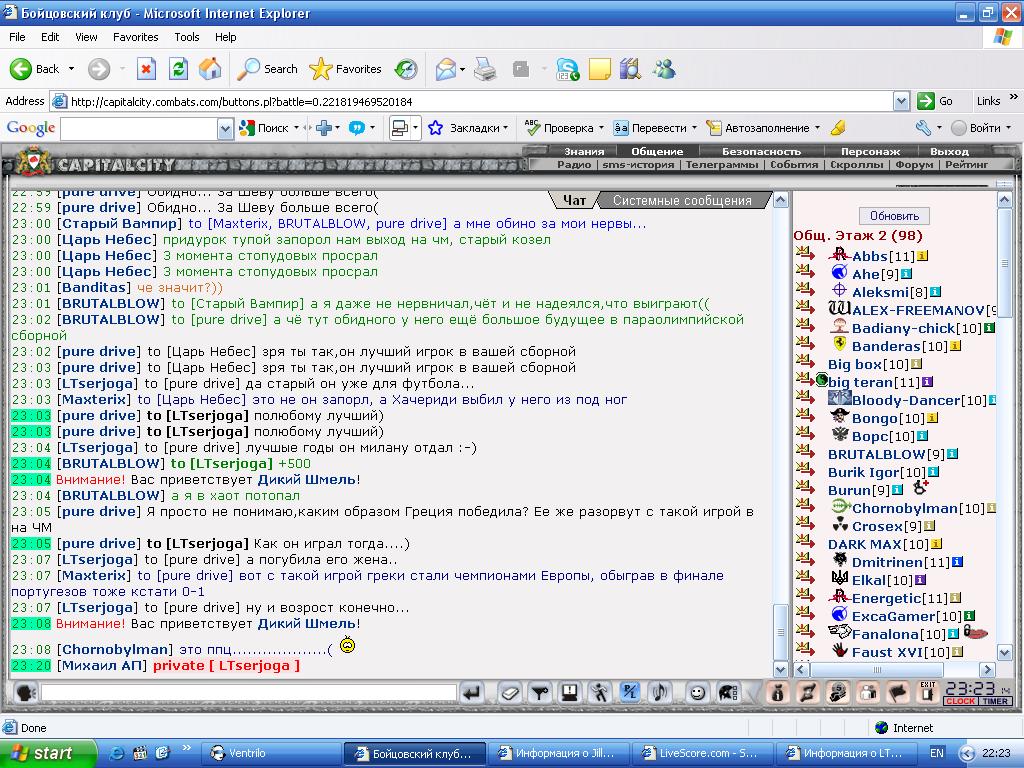Click the yellow note icon in toolbar
This screenshot has width=1024, height=768.
[x=600, y=69]
